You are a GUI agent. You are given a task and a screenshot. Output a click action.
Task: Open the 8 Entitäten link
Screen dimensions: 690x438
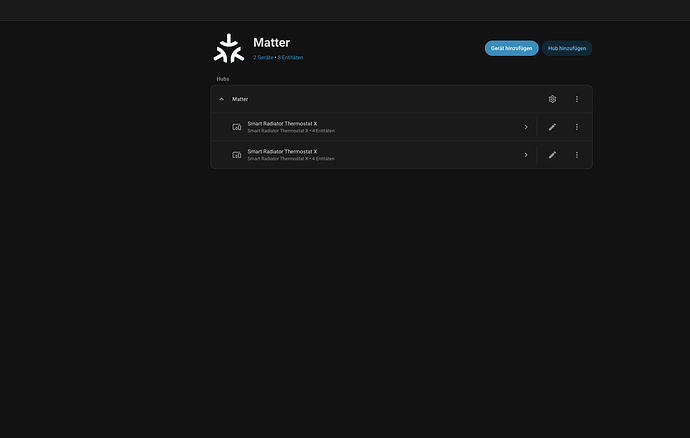pyautogui.click(x=290, y=58)
